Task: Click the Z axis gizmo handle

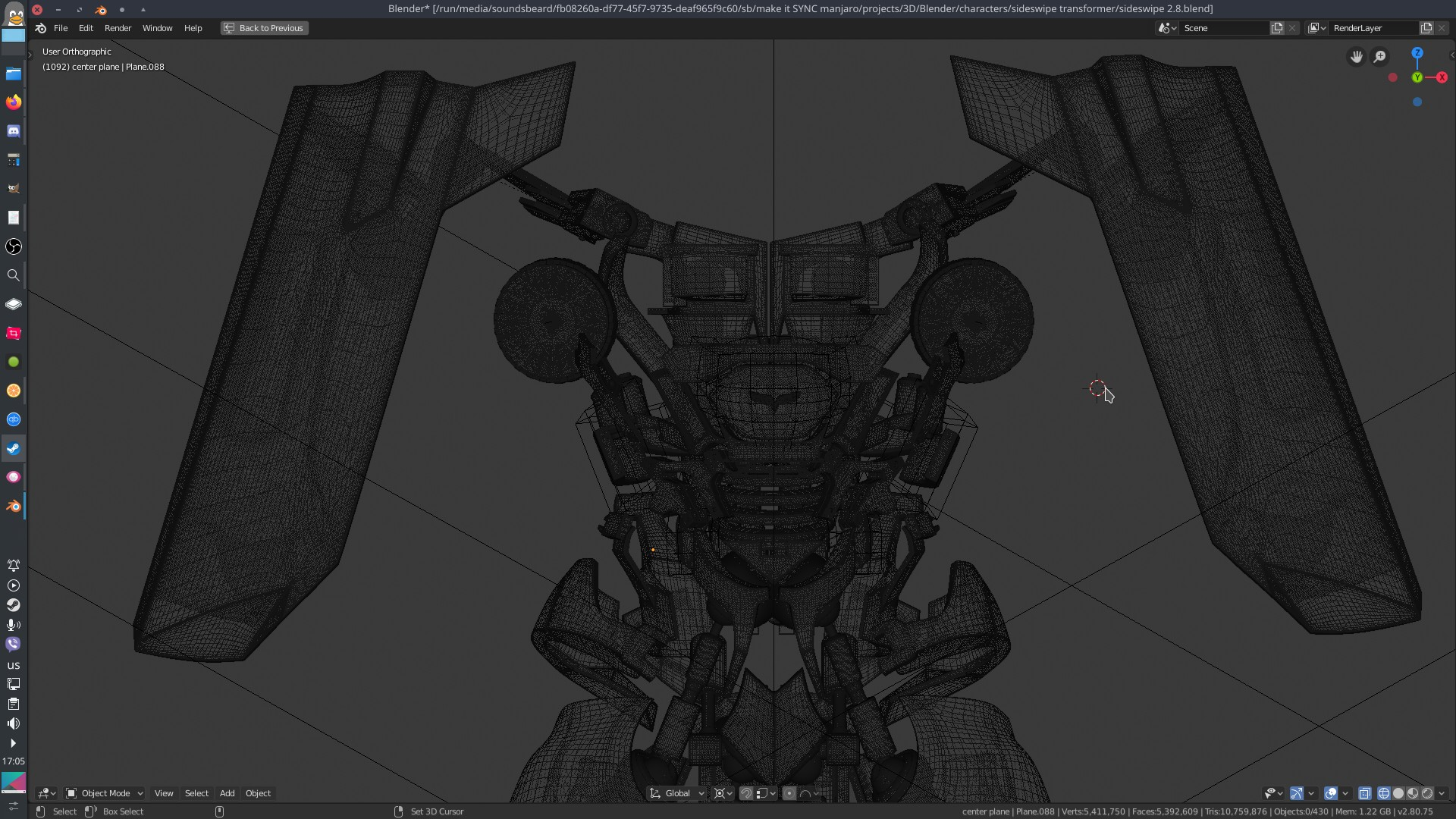Action: click(x=1417, y=53)
